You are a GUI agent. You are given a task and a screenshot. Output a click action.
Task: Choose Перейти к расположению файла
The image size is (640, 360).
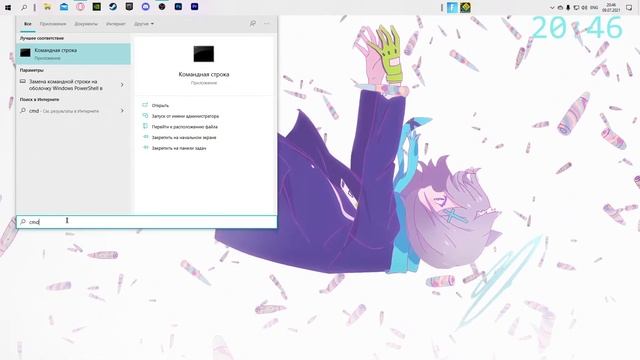[x=184, y=127]
